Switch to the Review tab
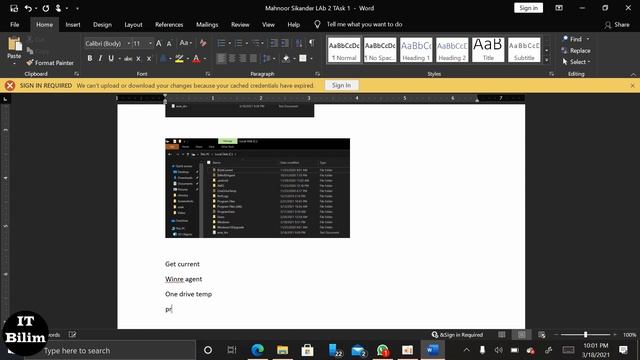 [240, 24]
